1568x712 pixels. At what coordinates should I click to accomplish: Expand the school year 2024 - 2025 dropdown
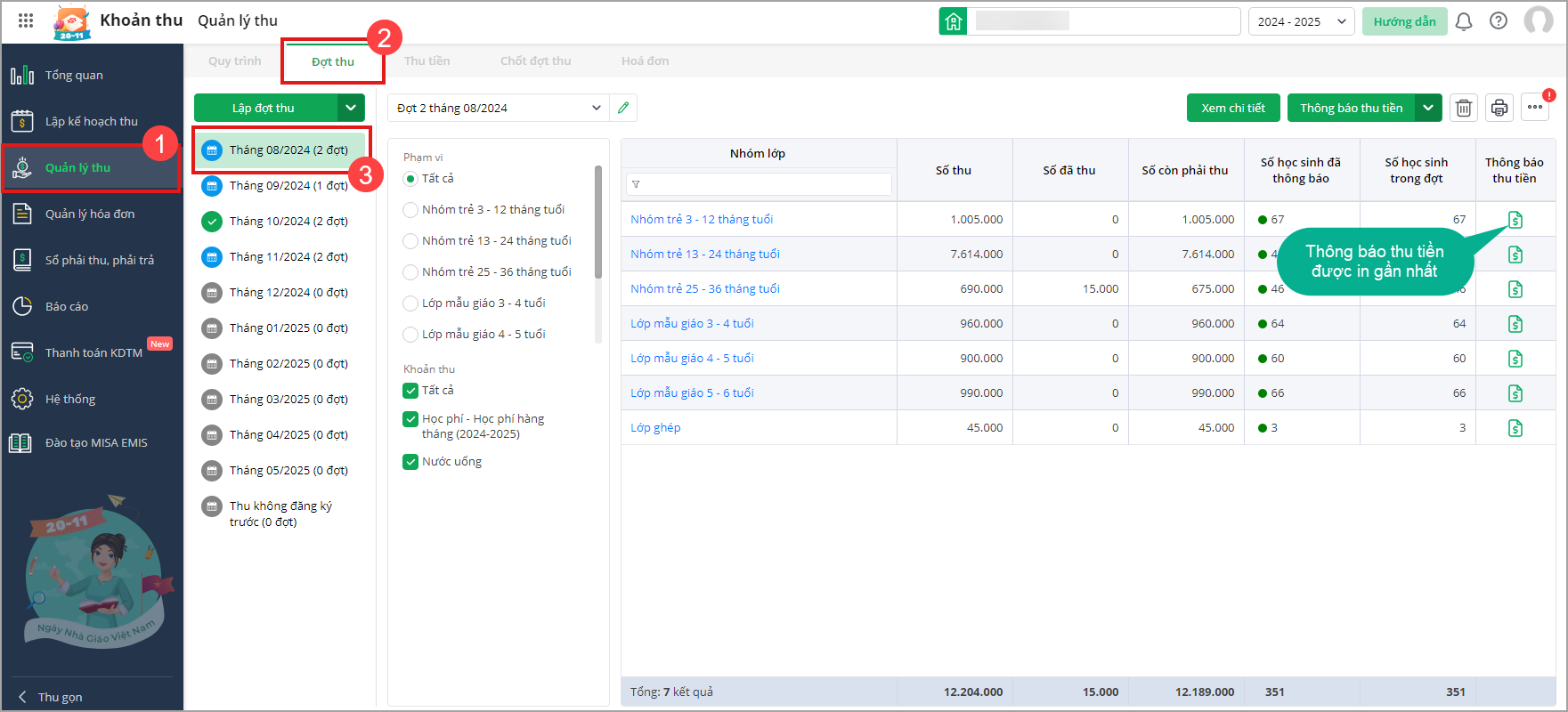[1301, 21]
